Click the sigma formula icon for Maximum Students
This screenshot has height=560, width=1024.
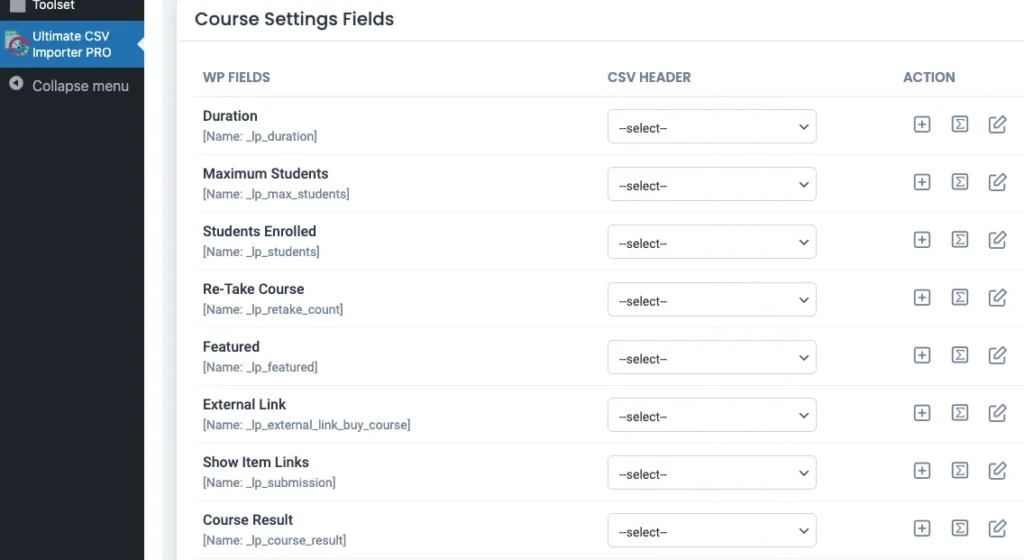click(x=960, y=183)
